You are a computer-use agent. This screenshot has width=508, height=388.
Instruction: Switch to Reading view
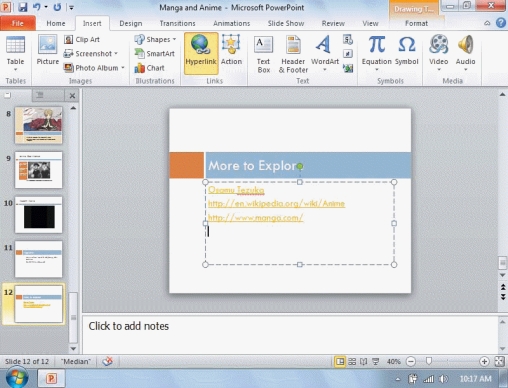click(364, 361)
